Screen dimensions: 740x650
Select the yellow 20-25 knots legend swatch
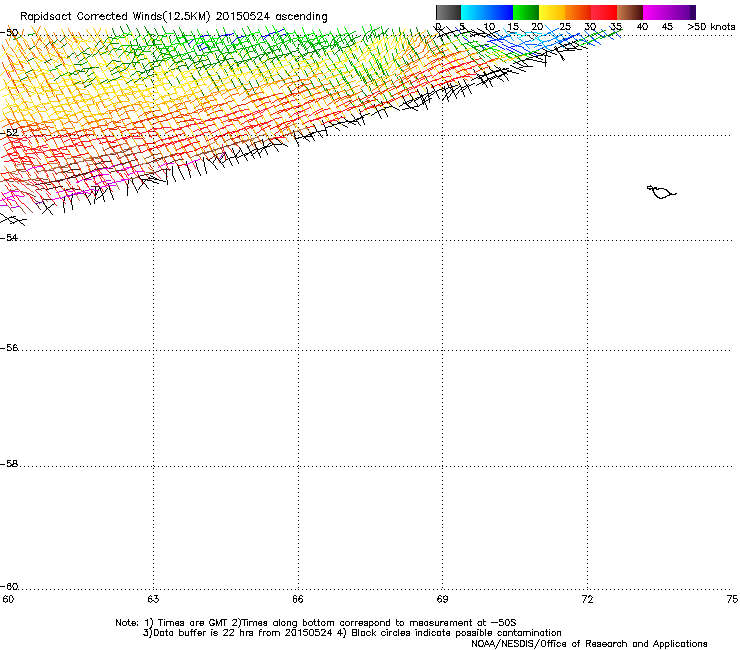point(552,12)
